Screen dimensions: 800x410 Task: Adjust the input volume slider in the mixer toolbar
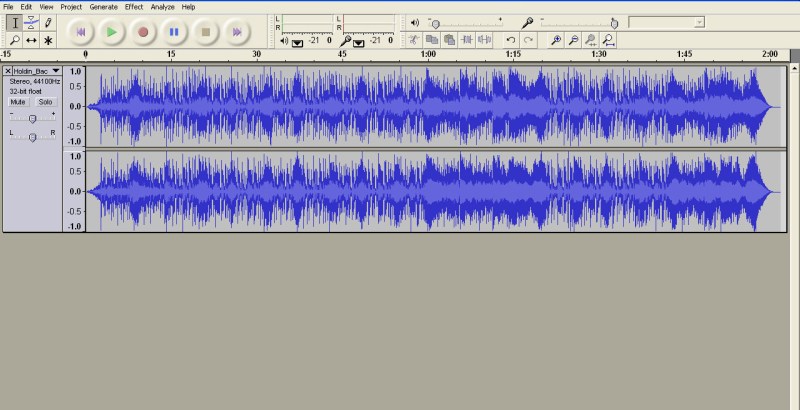580,23
